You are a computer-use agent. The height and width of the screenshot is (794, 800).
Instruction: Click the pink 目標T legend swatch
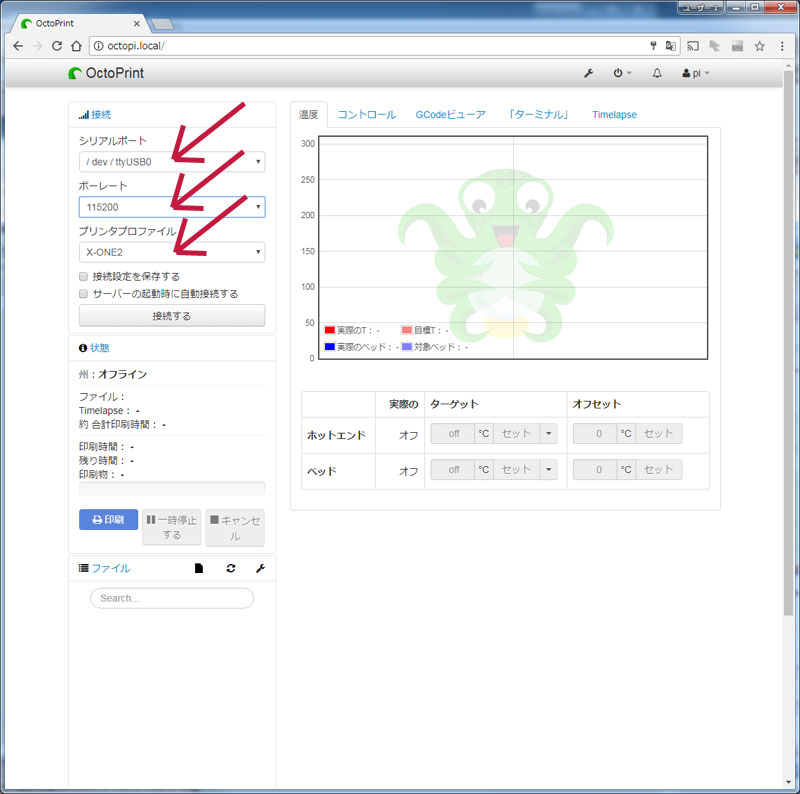[407, 330]
